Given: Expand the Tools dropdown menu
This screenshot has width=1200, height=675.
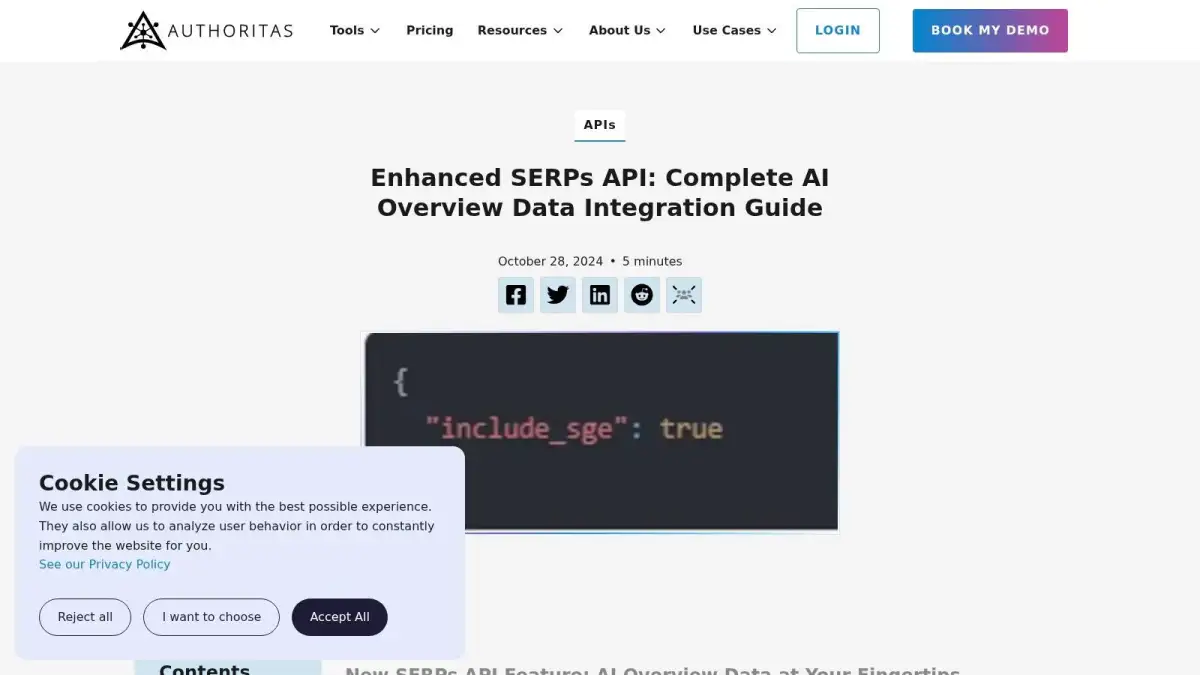Looking at the screenshot, I should (355, 30).
